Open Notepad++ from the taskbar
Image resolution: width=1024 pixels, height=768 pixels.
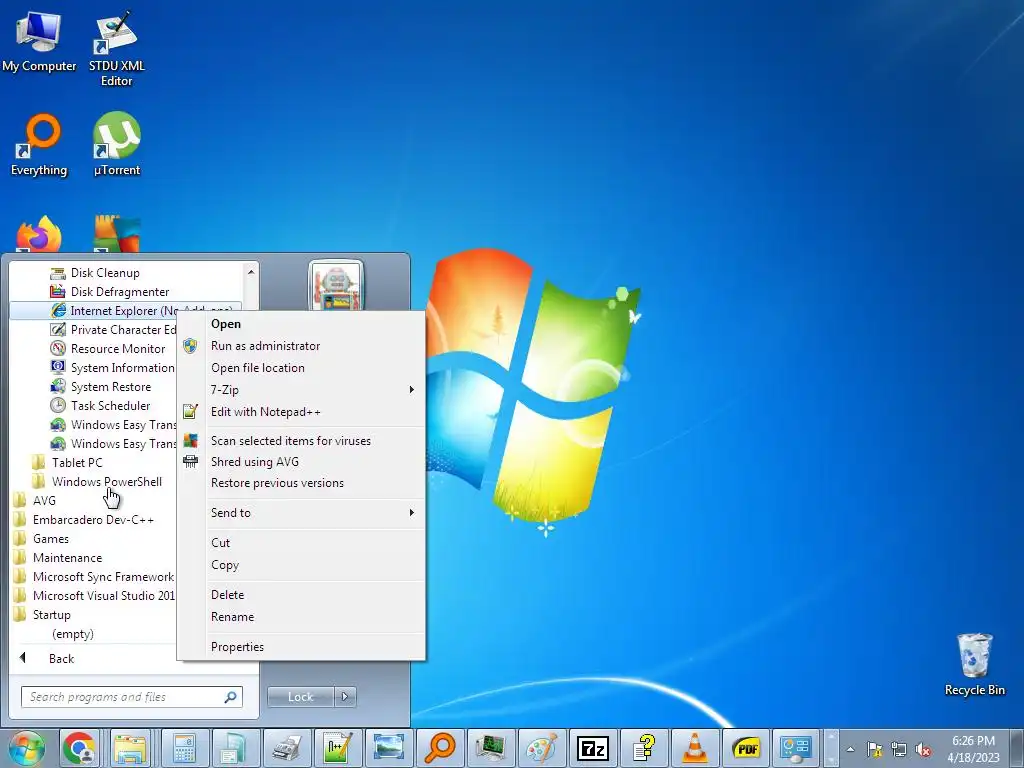pos(338,748)
